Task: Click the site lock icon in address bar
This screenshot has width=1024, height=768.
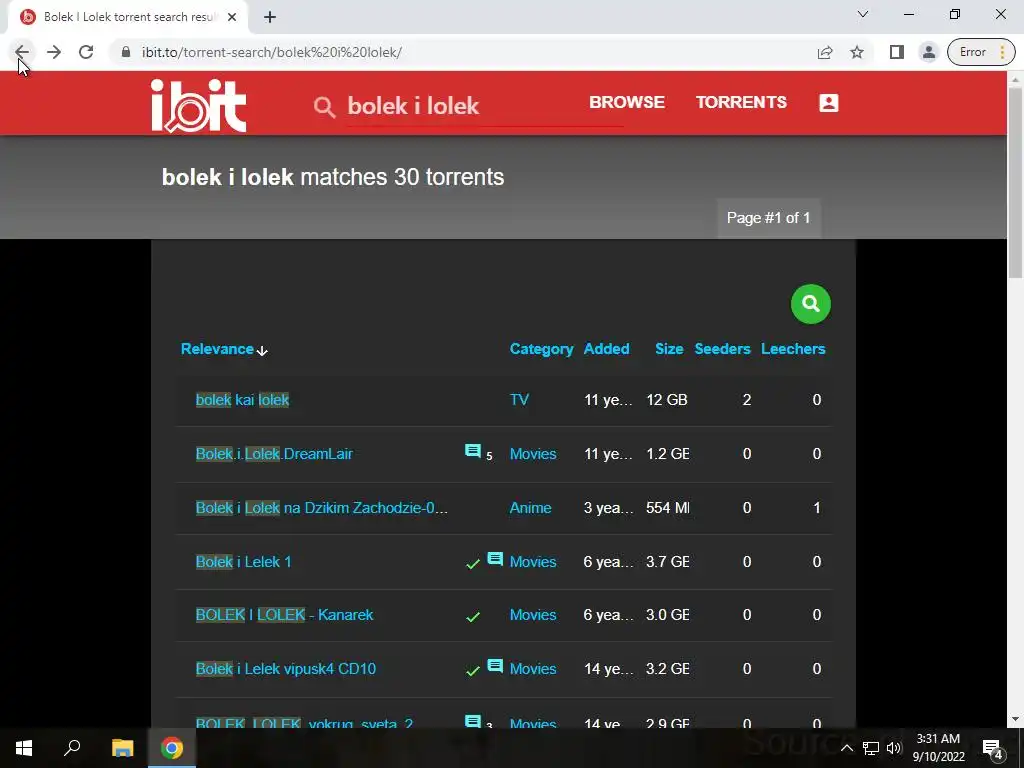Action: coord(127,52)
